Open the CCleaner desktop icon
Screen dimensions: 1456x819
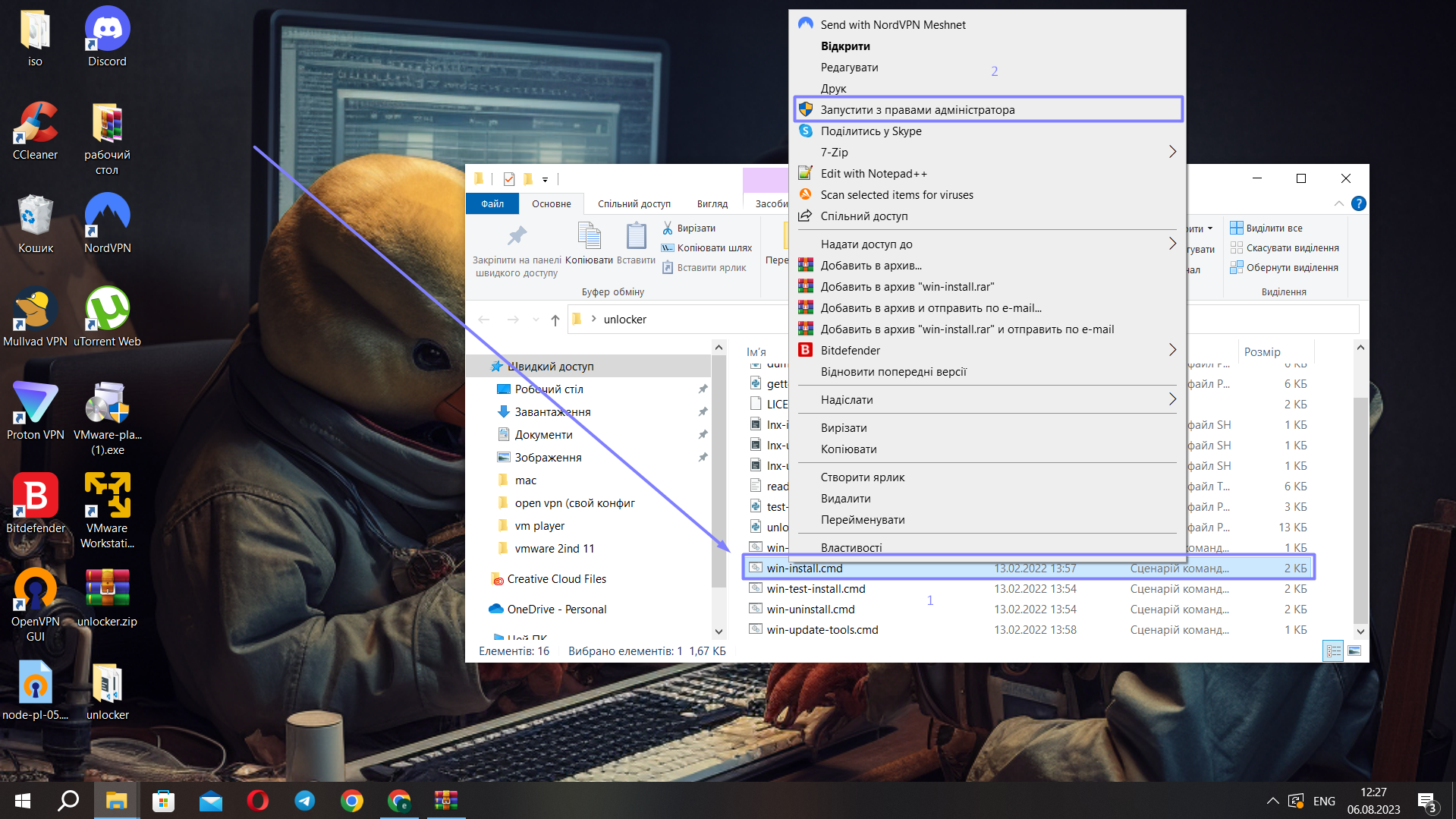(x=35, y=131)
